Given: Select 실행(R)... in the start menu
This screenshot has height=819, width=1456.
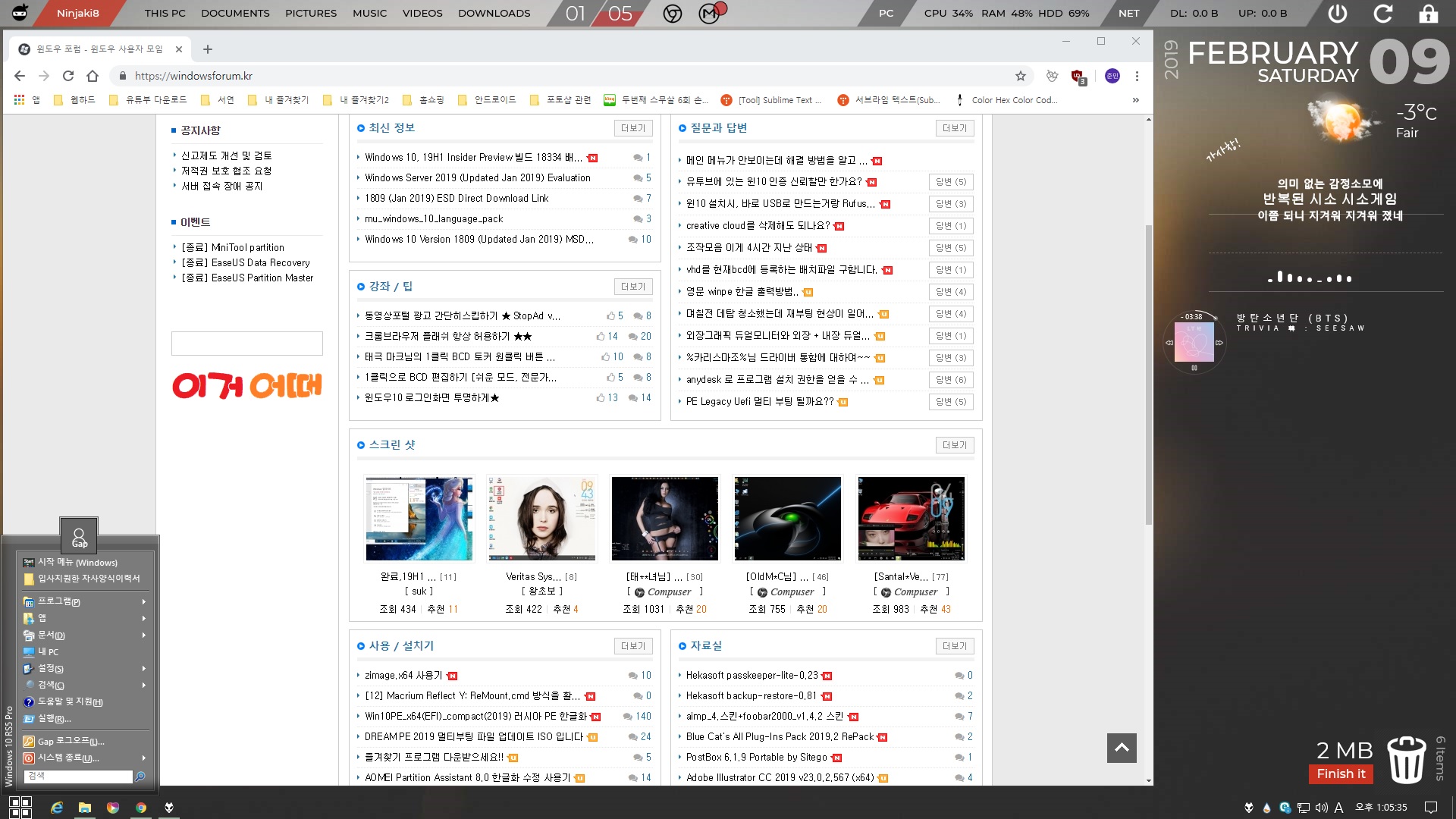Looking at the screenshot, I should (84, 719).
